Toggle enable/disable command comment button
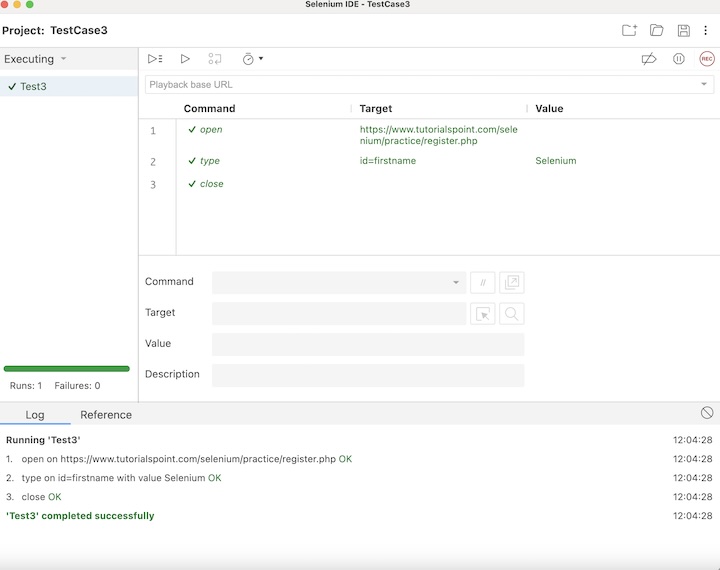 point(483,282)
